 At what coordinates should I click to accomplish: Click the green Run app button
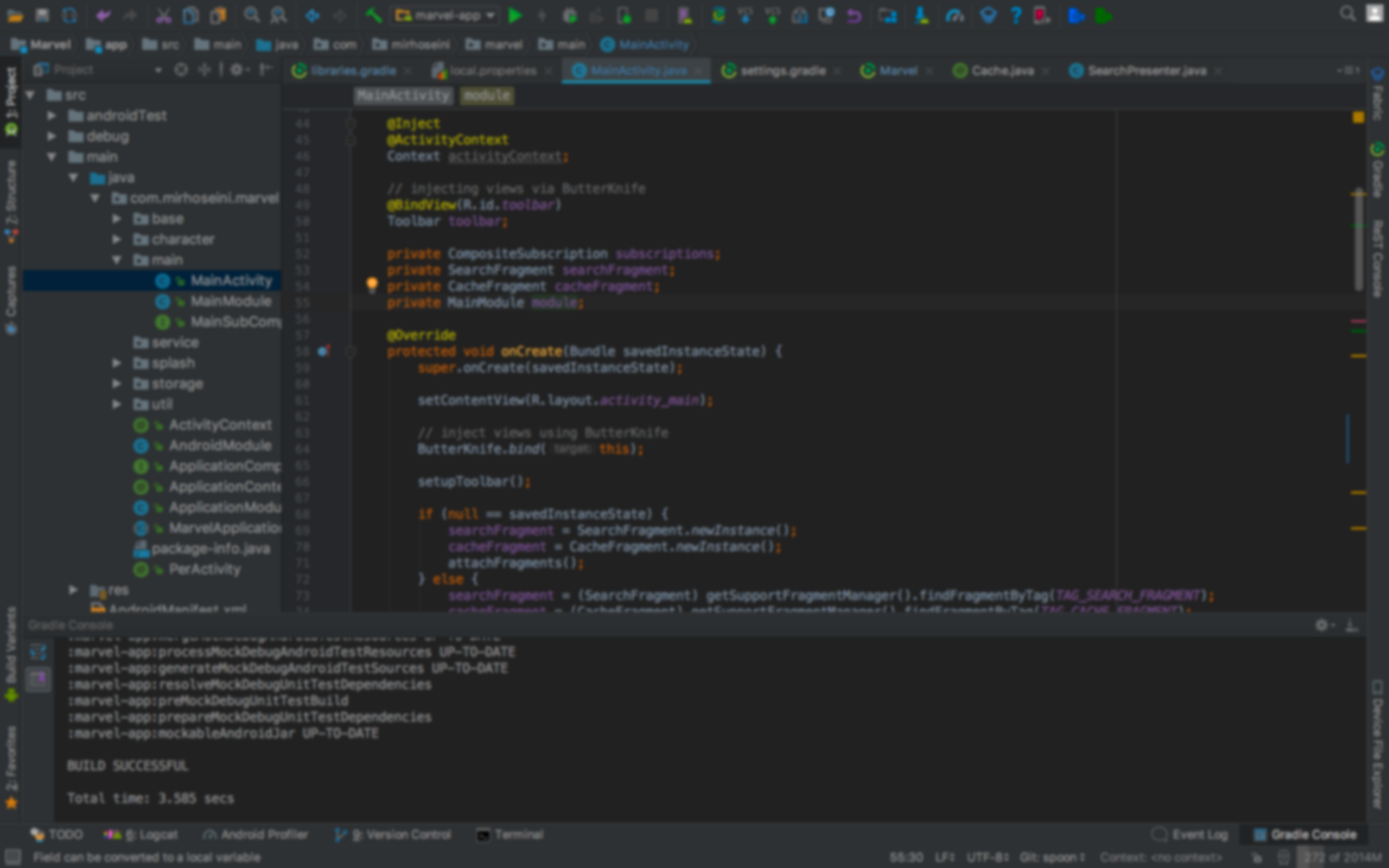515,16
